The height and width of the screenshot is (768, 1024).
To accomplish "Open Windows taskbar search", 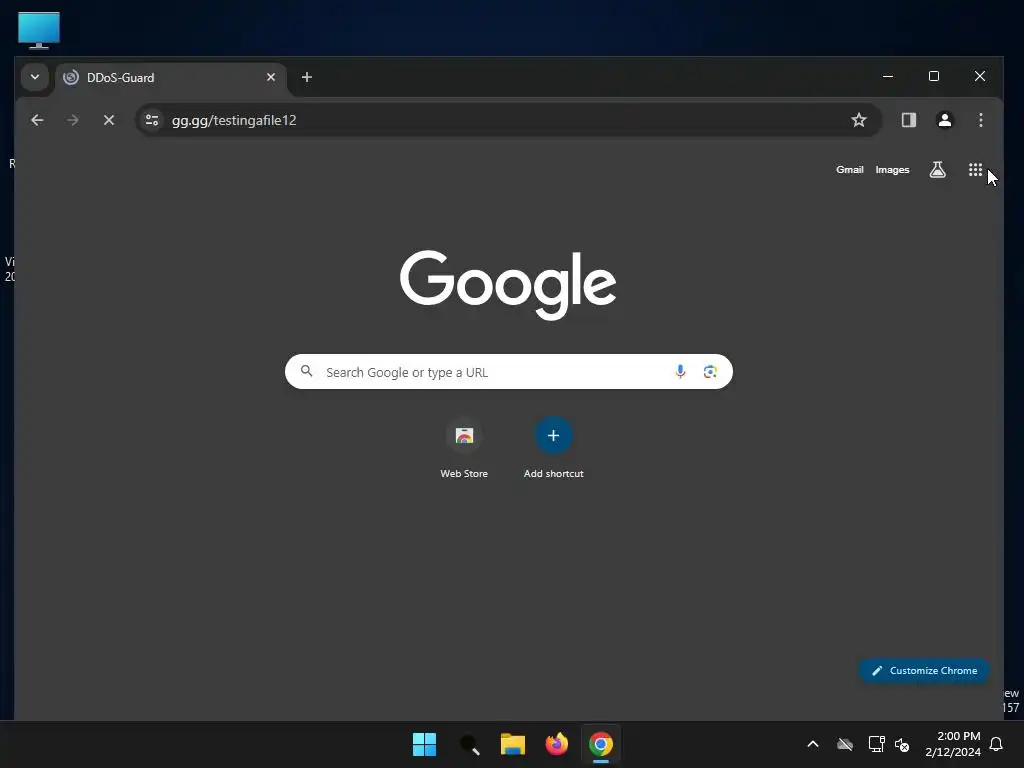I will pos(469,744).
